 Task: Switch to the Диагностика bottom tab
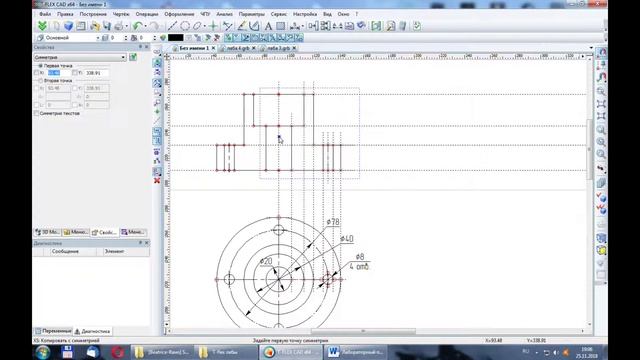click(x=92, y=331)
